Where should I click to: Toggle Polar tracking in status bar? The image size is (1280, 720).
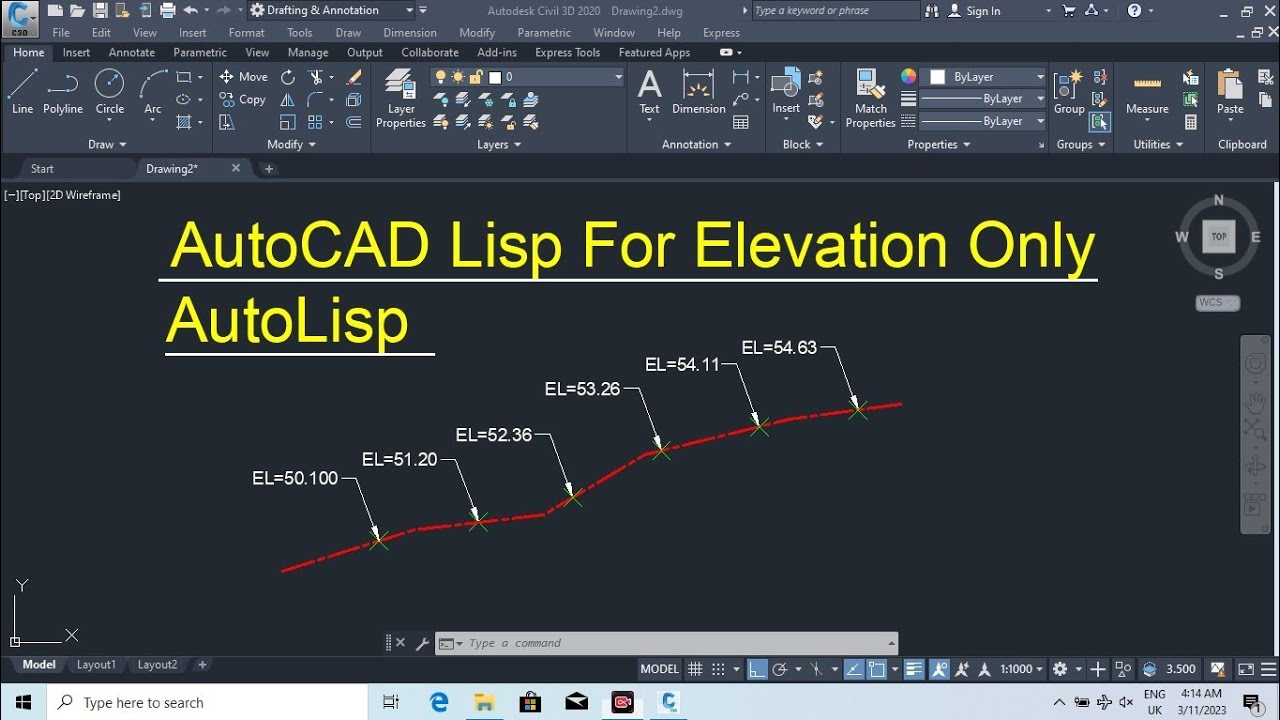pos(781,669)
